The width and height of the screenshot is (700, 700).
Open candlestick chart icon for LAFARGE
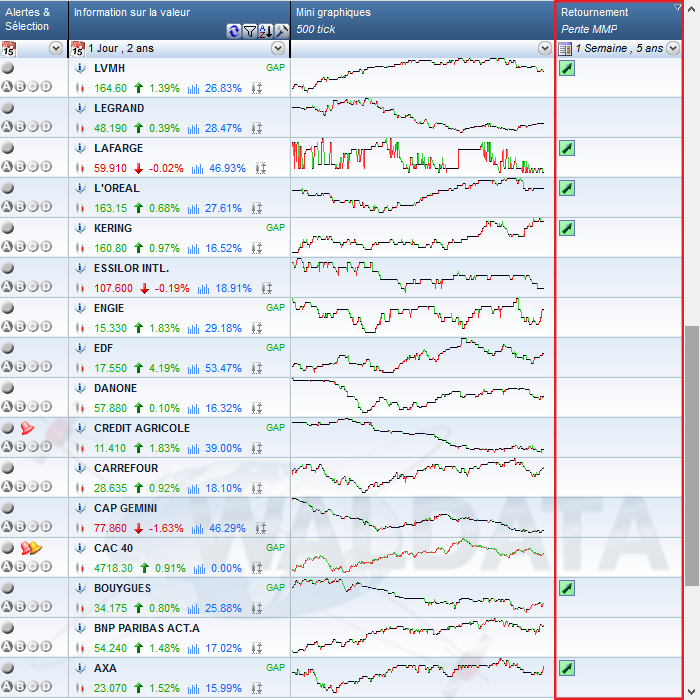point(80,168)
